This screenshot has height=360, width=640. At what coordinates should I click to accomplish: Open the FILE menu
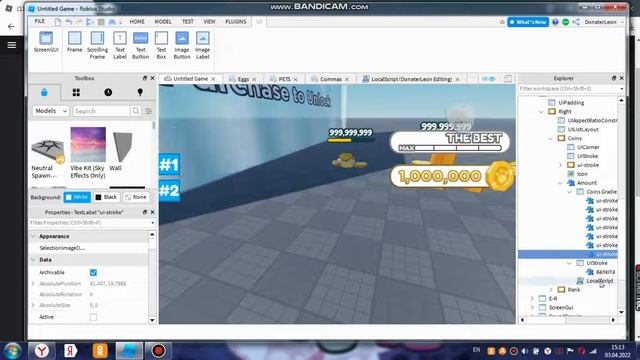click(x=40, y=22)
